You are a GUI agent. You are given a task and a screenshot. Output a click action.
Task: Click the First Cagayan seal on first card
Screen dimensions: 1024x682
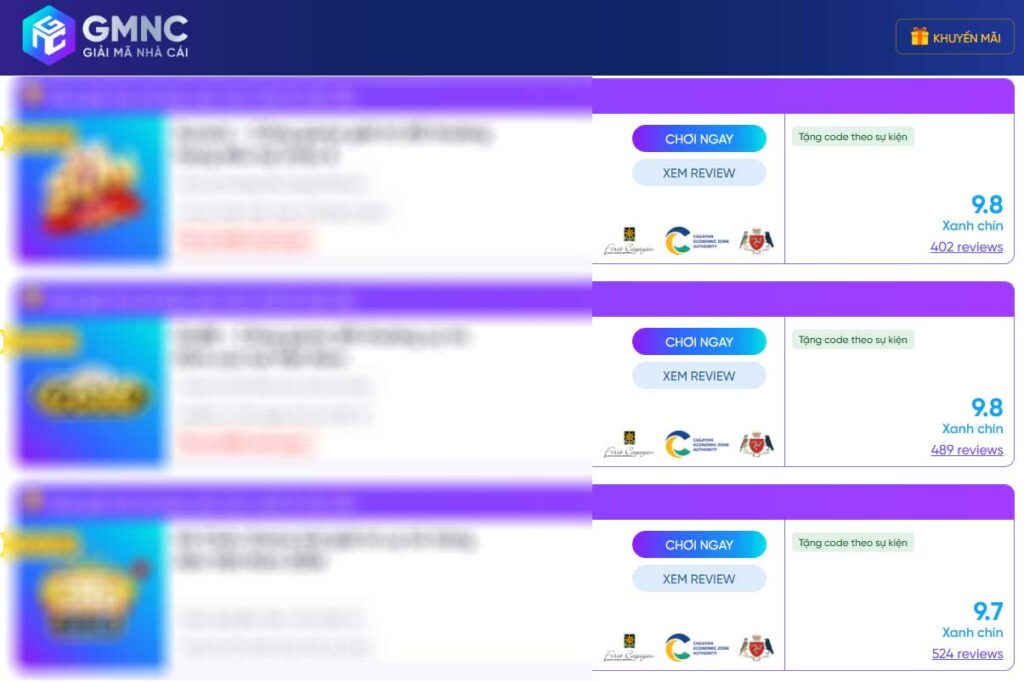coord(630,239)
